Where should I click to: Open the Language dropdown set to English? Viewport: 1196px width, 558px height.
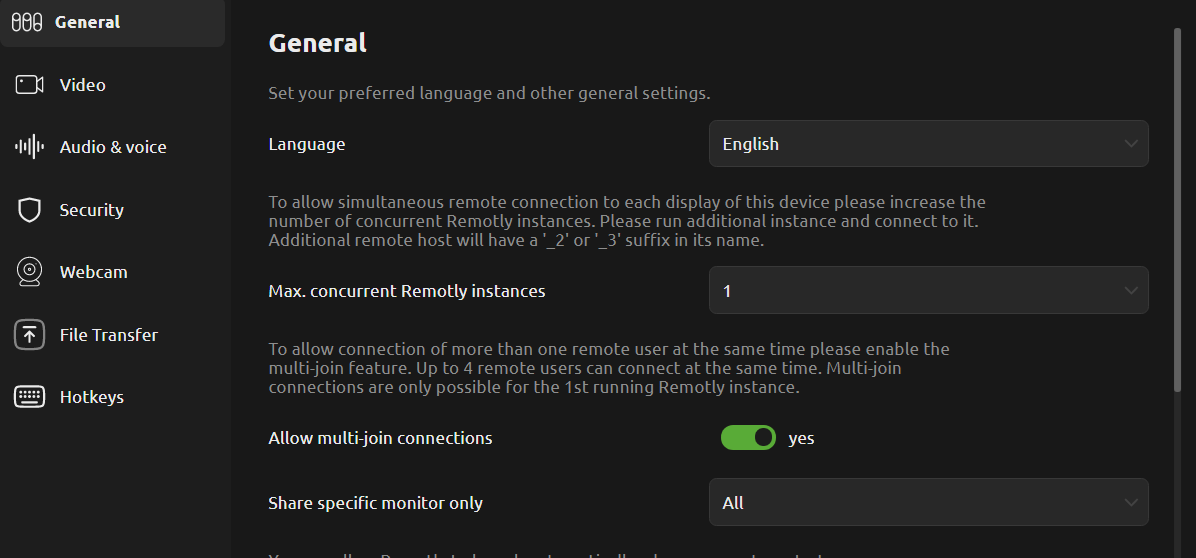coord(928,143)
